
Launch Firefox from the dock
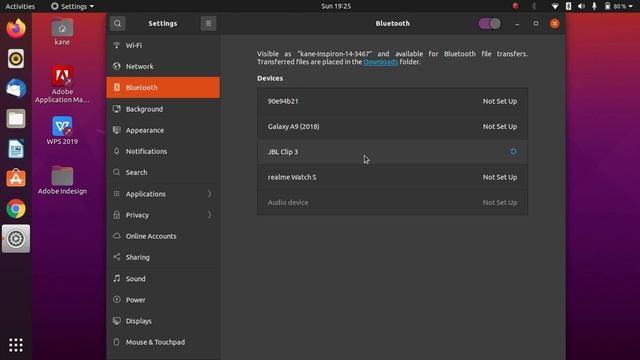(x=16, y=29)
